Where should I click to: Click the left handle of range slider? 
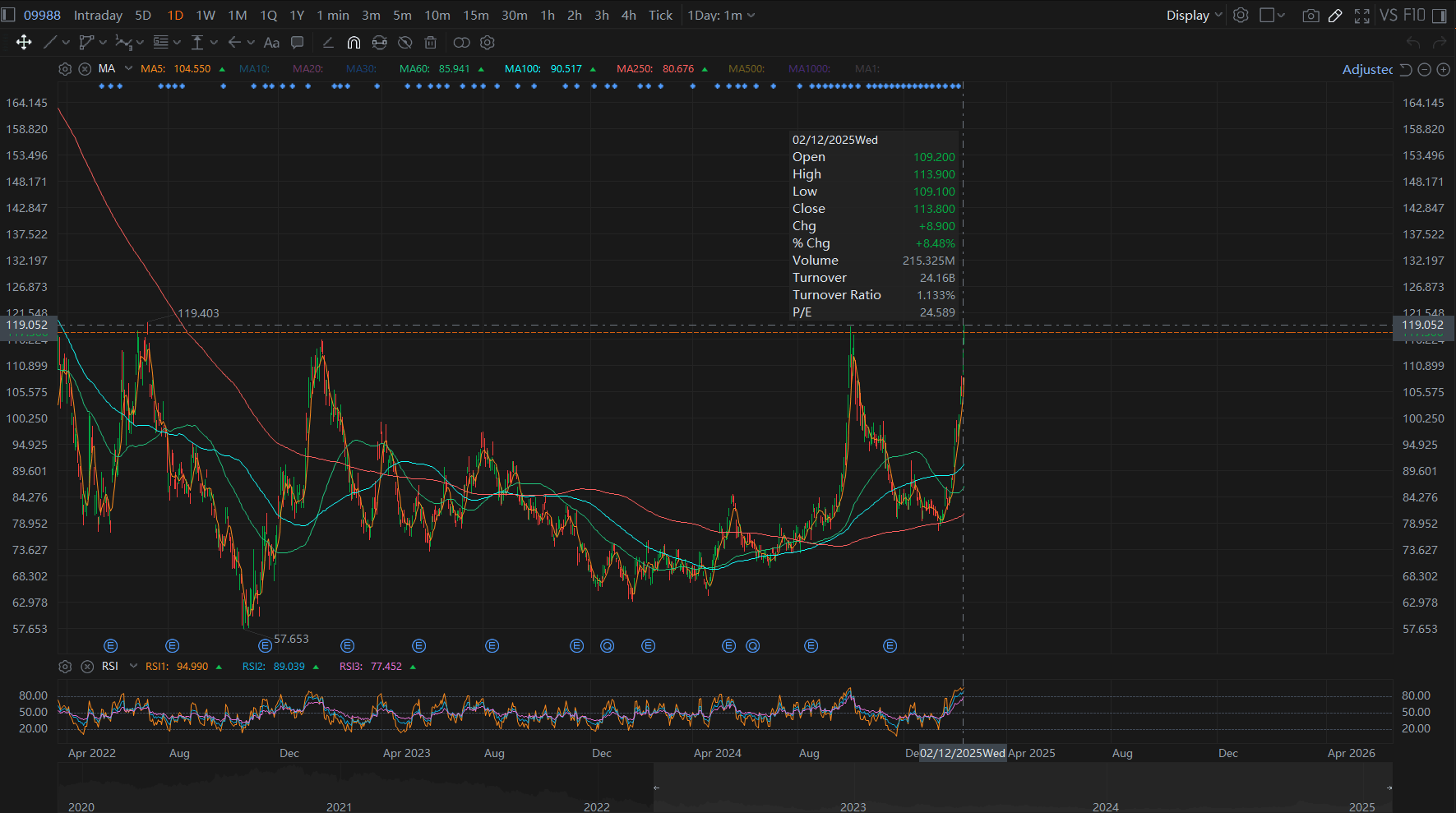click(x=656, y=788)
